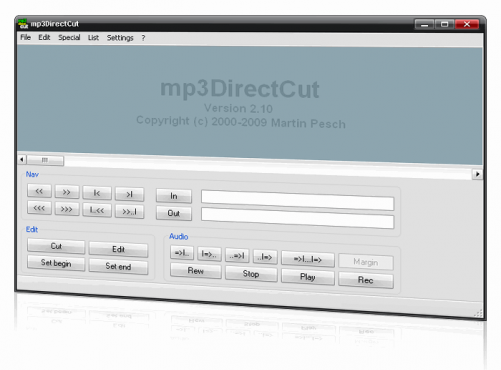Click the text field beside In
The image size is (501, 370).
(297, 200)
